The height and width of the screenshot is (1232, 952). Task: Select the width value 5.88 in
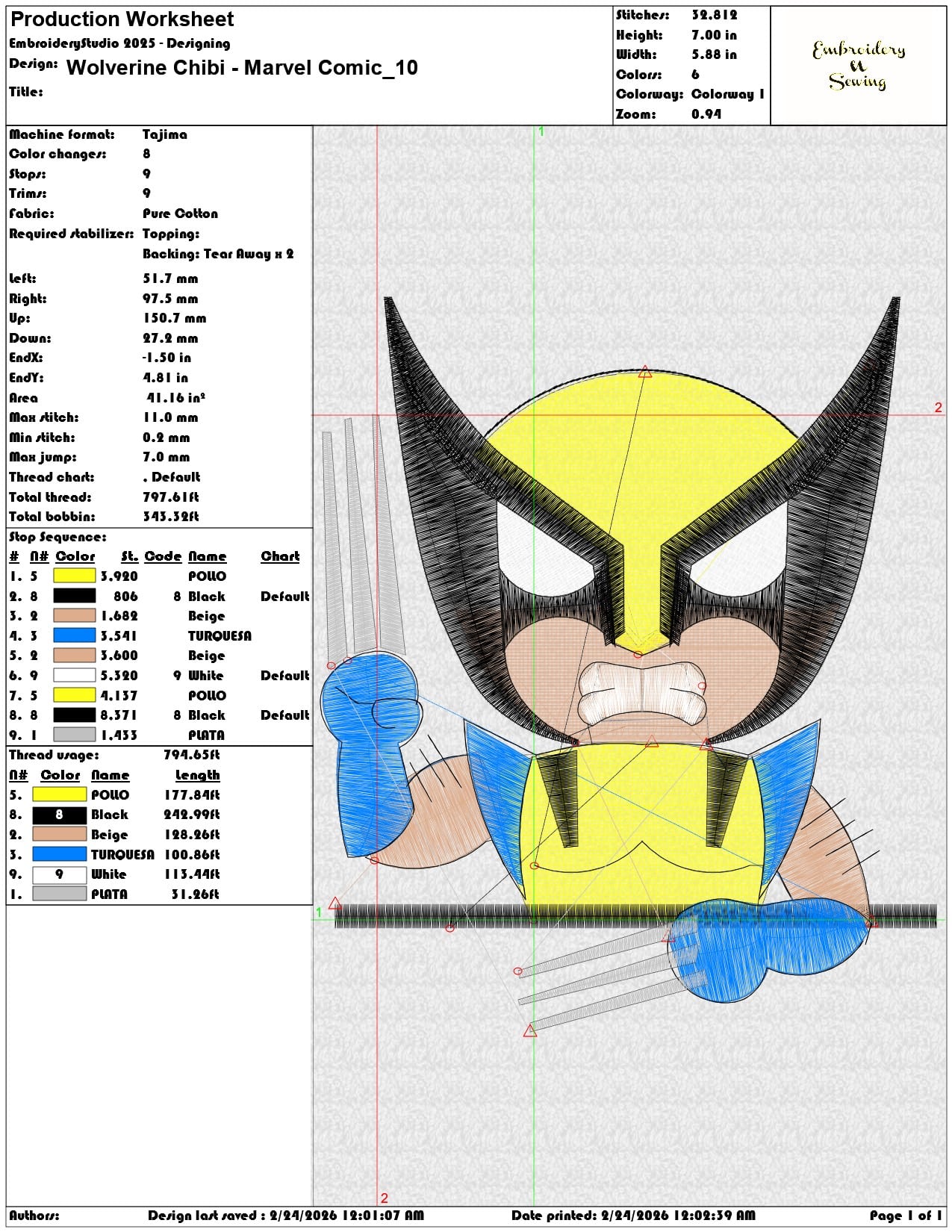click(x=714, y=55)
